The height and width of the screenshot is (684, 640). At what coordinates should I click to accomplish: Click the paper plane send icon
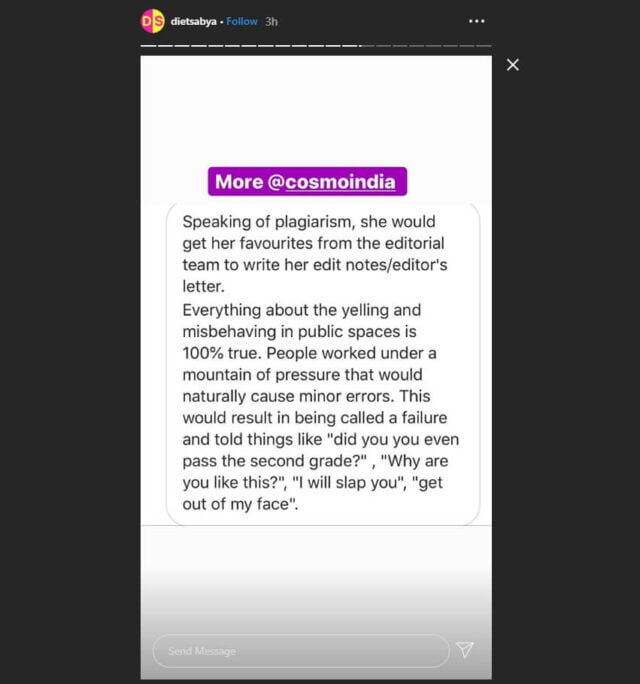(x=465, y=650)
